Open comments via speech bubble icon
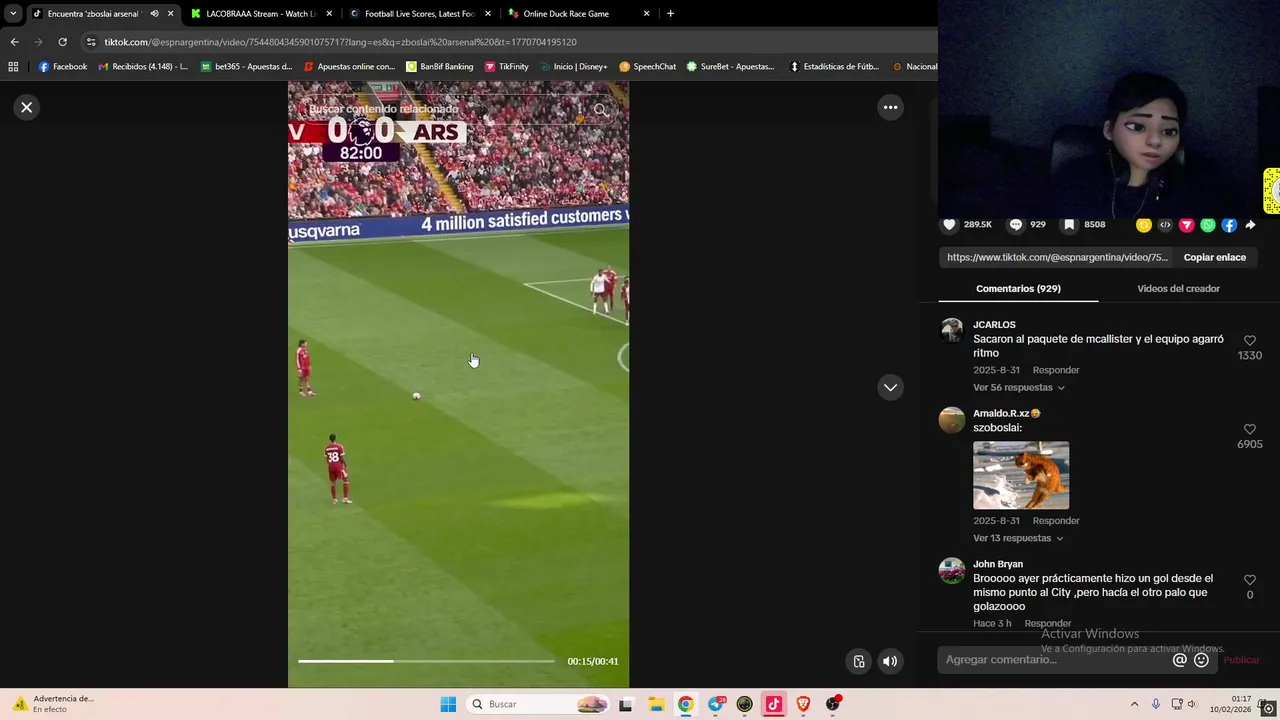Image resolution: width=1280 pixels, height=720 pixels. [1016, 225]
